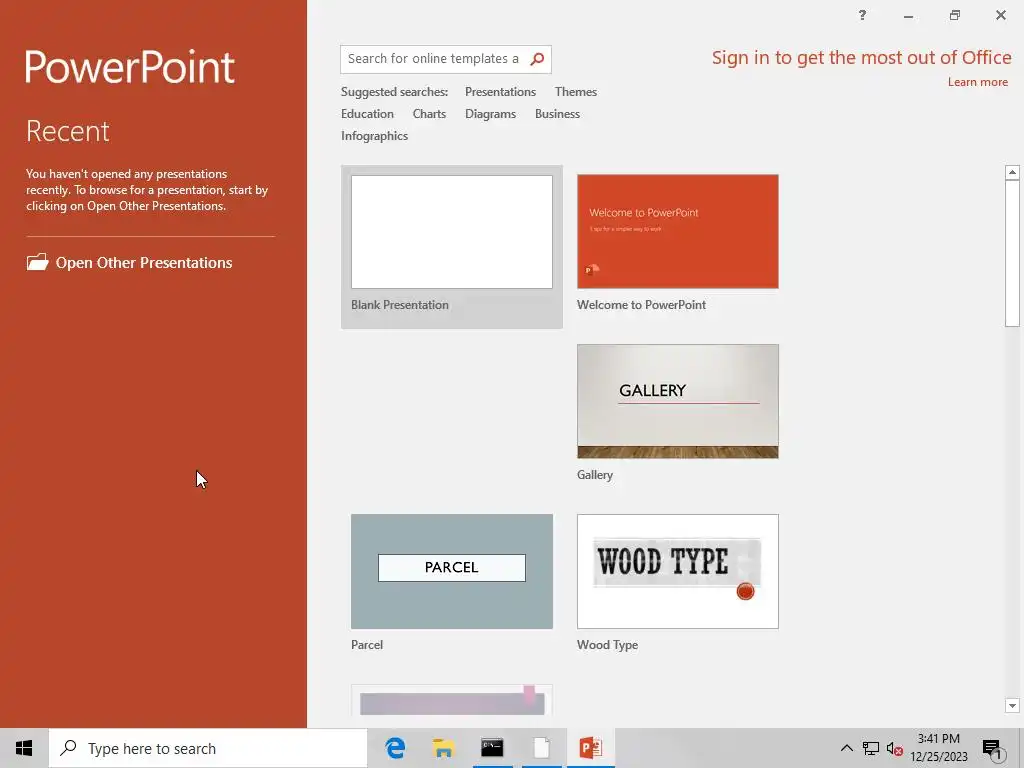Screen dimensions: 1024x768
Task: Open the Infographics suggested search
Action: (x=374, y=136)
